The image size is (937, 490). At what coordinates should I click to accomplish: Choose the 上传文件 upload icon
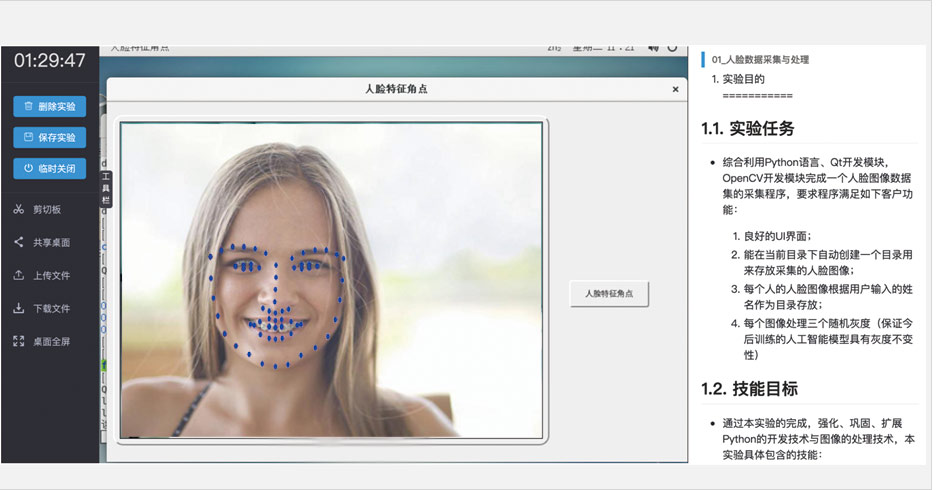[x=19, y=275]
